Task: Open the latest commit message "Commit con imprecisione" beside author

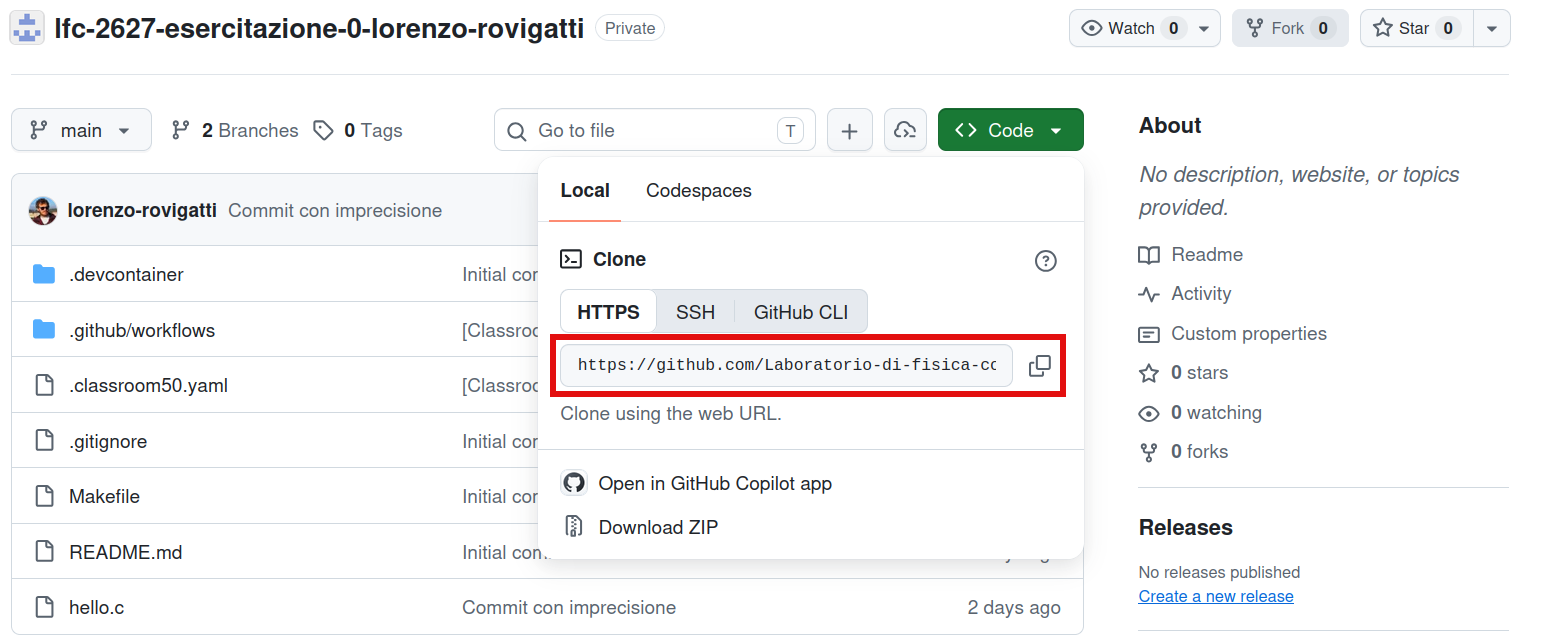Action: click(x=335, y=211)
